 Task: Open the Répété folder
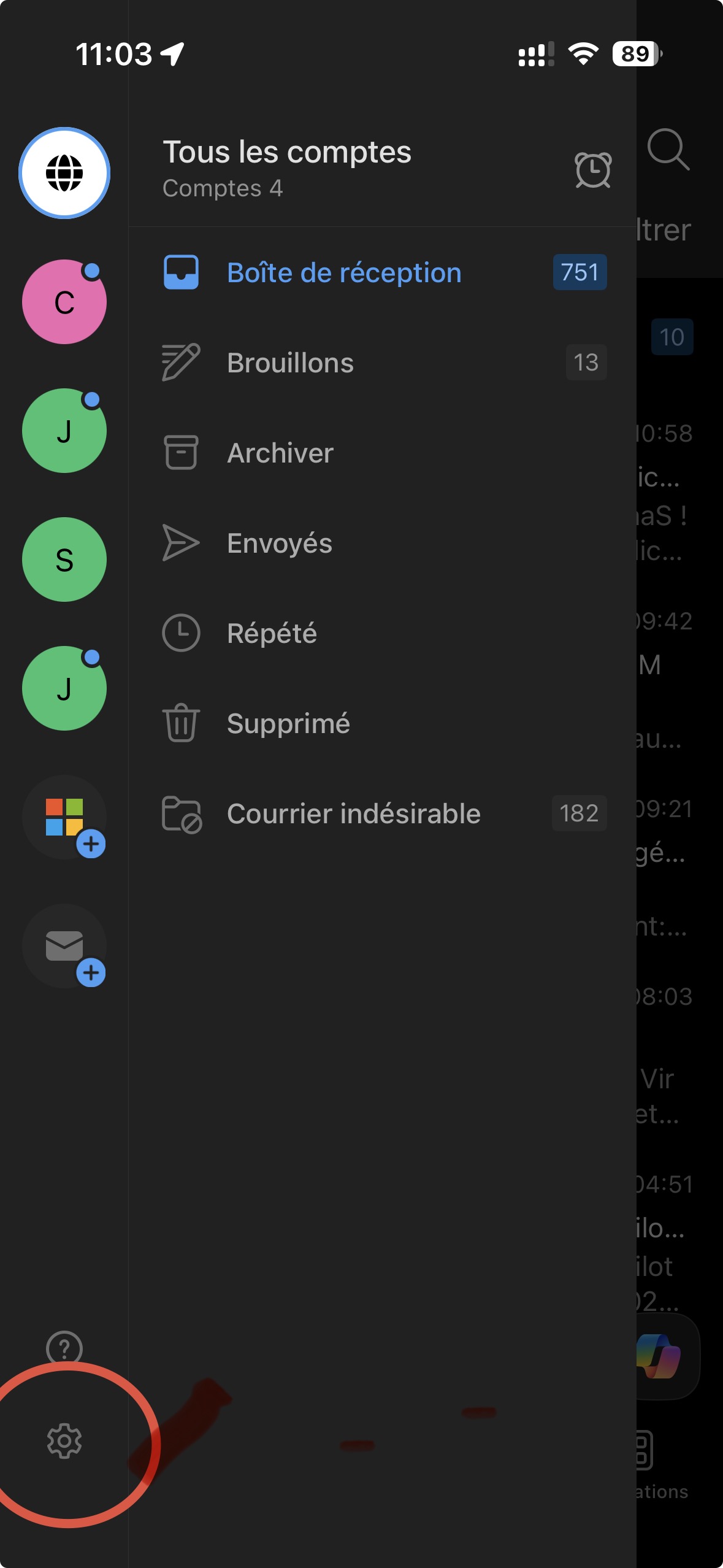[x=382, y=633]
